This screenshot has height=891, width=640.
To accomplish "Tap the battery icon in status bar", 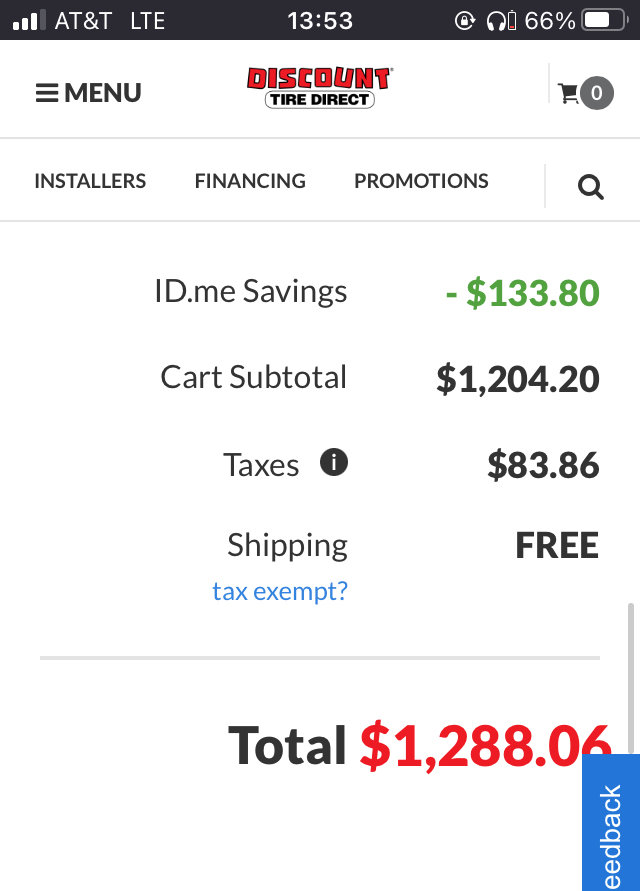I will coord(605,21).
